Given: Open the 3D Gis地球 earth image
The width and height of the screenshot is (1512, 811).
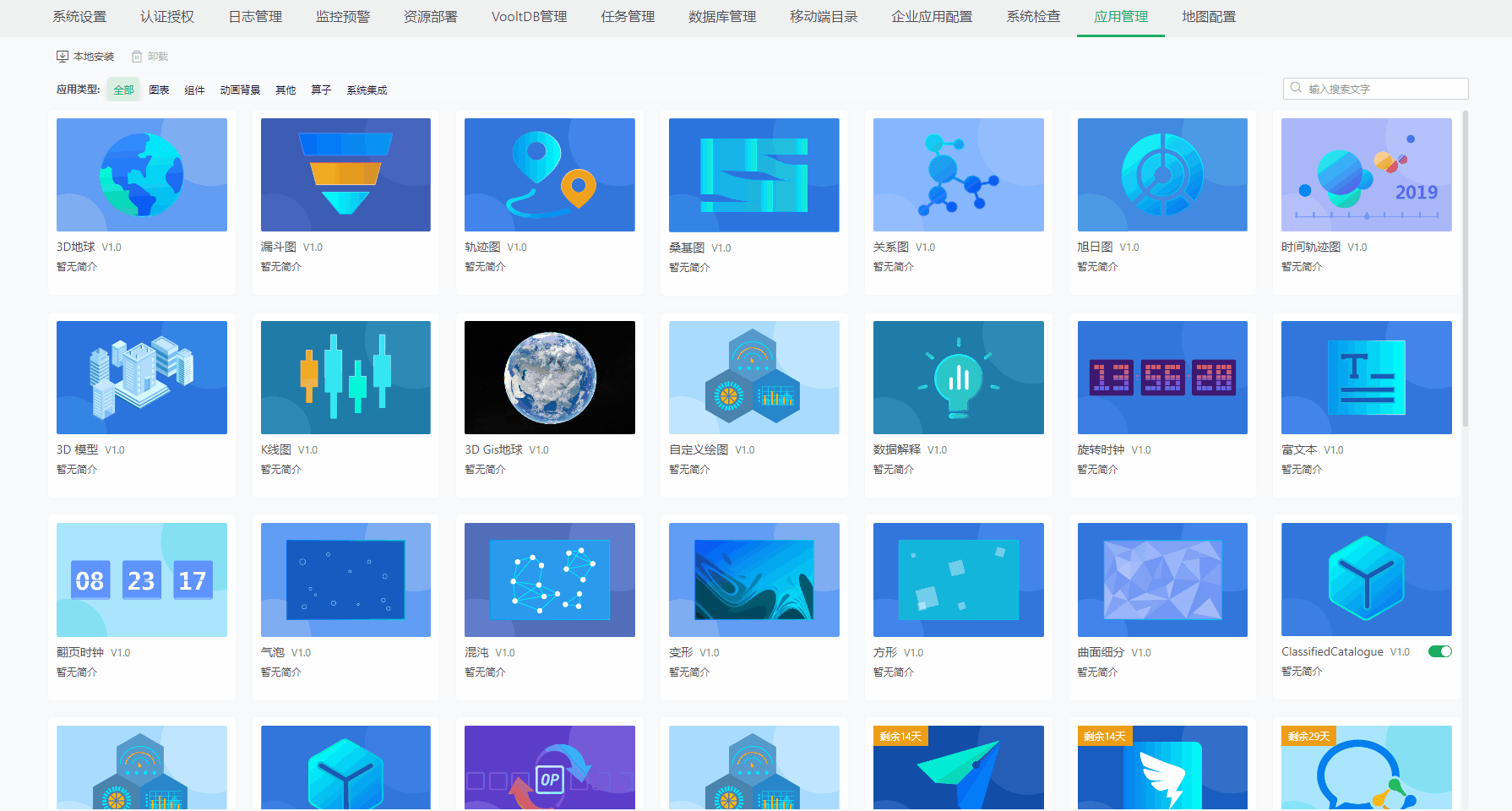Looking at the screenshot, I should (550, 378).
